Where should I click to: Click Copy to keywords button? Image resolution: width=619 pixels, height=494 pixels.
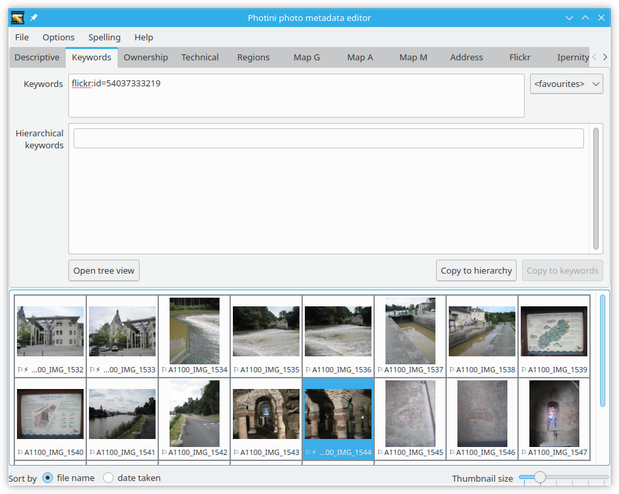point(562,271)
